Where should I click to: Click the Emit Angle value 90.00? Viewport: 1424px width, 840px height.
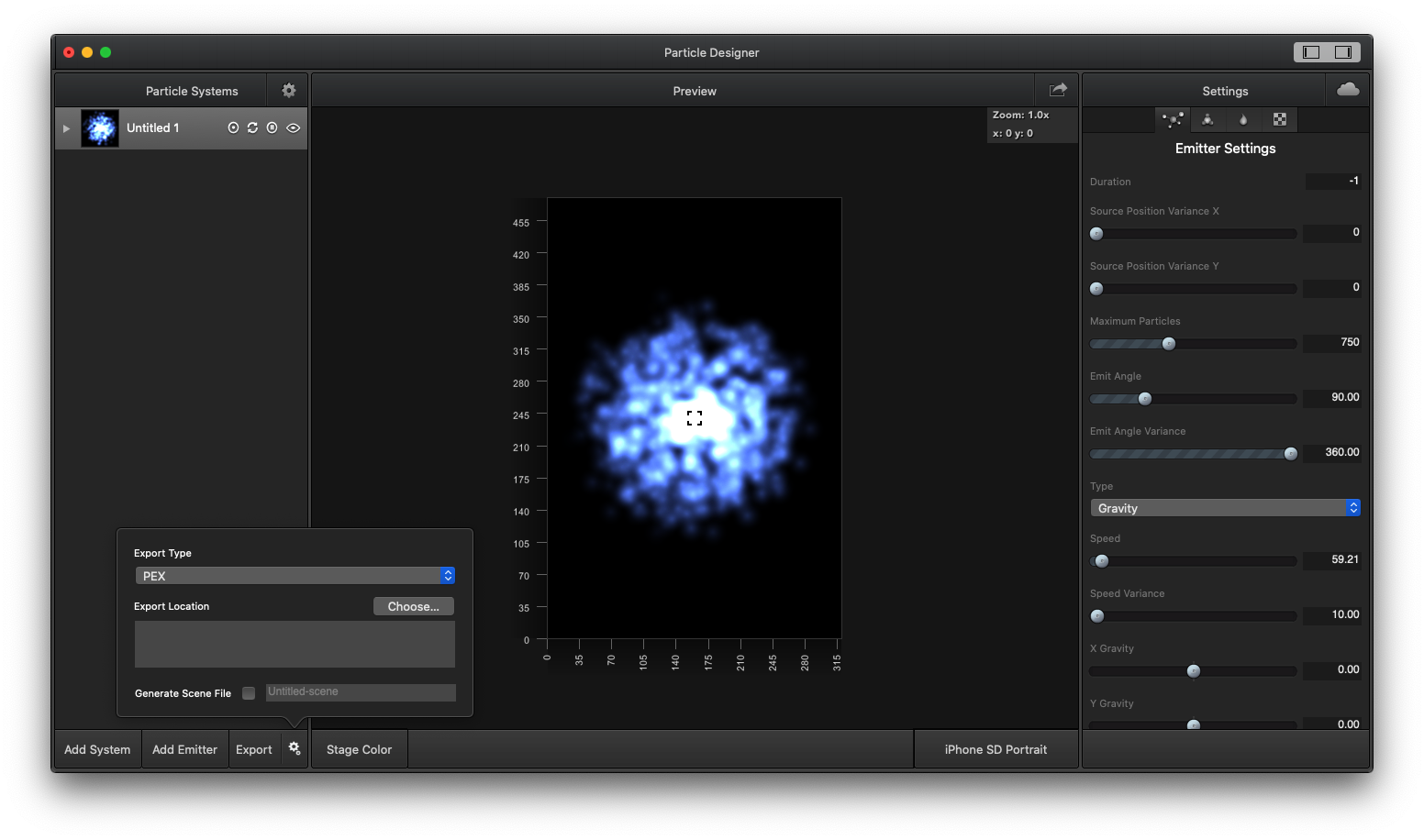[1332, 397]
